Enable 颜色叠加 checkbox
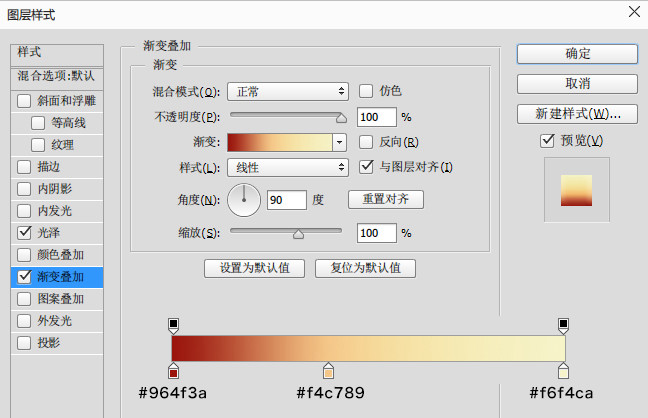Image resolution: width=648 pixels, height=418 pixels. pos(24,255)
